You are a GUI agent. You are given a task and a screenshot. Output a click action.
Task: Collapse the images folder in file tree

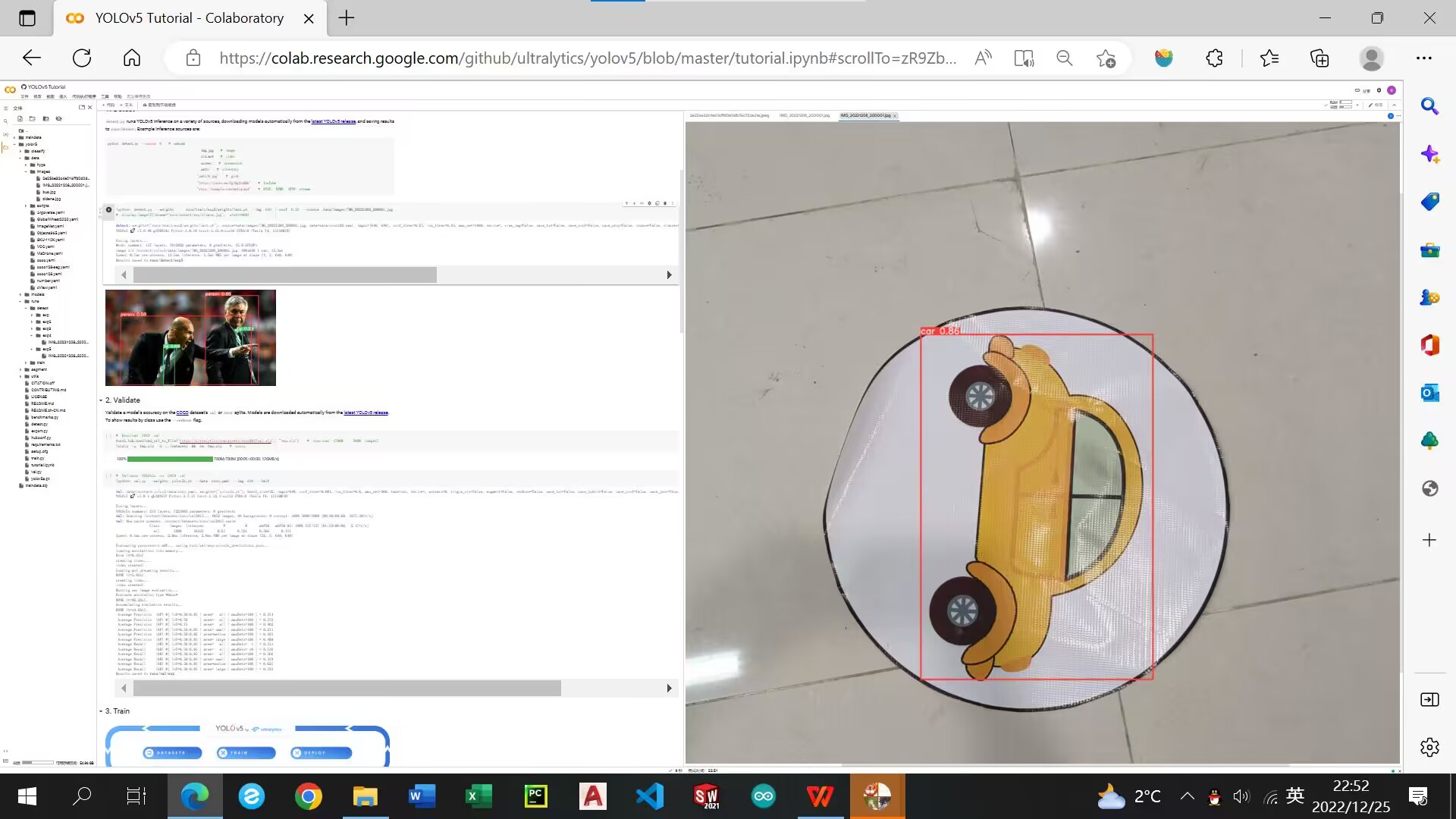point(27,172)
